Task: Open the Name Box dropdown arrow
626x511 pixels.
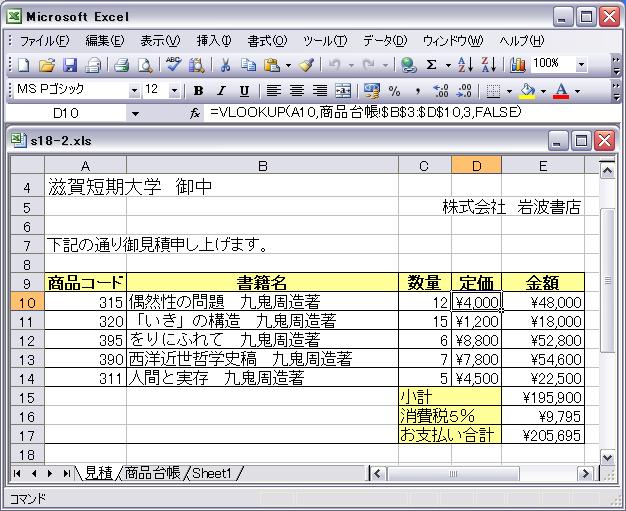Action: 135,114
